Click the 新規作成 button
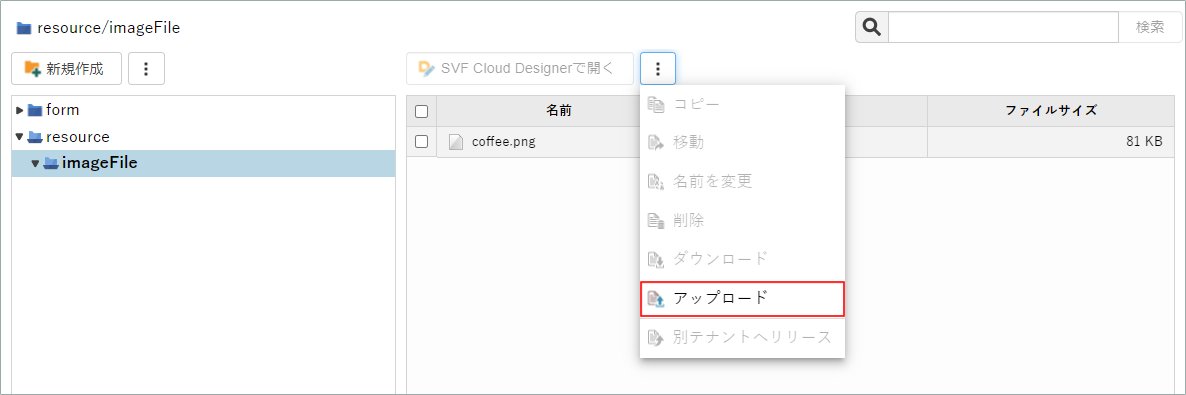 (67, 69)
